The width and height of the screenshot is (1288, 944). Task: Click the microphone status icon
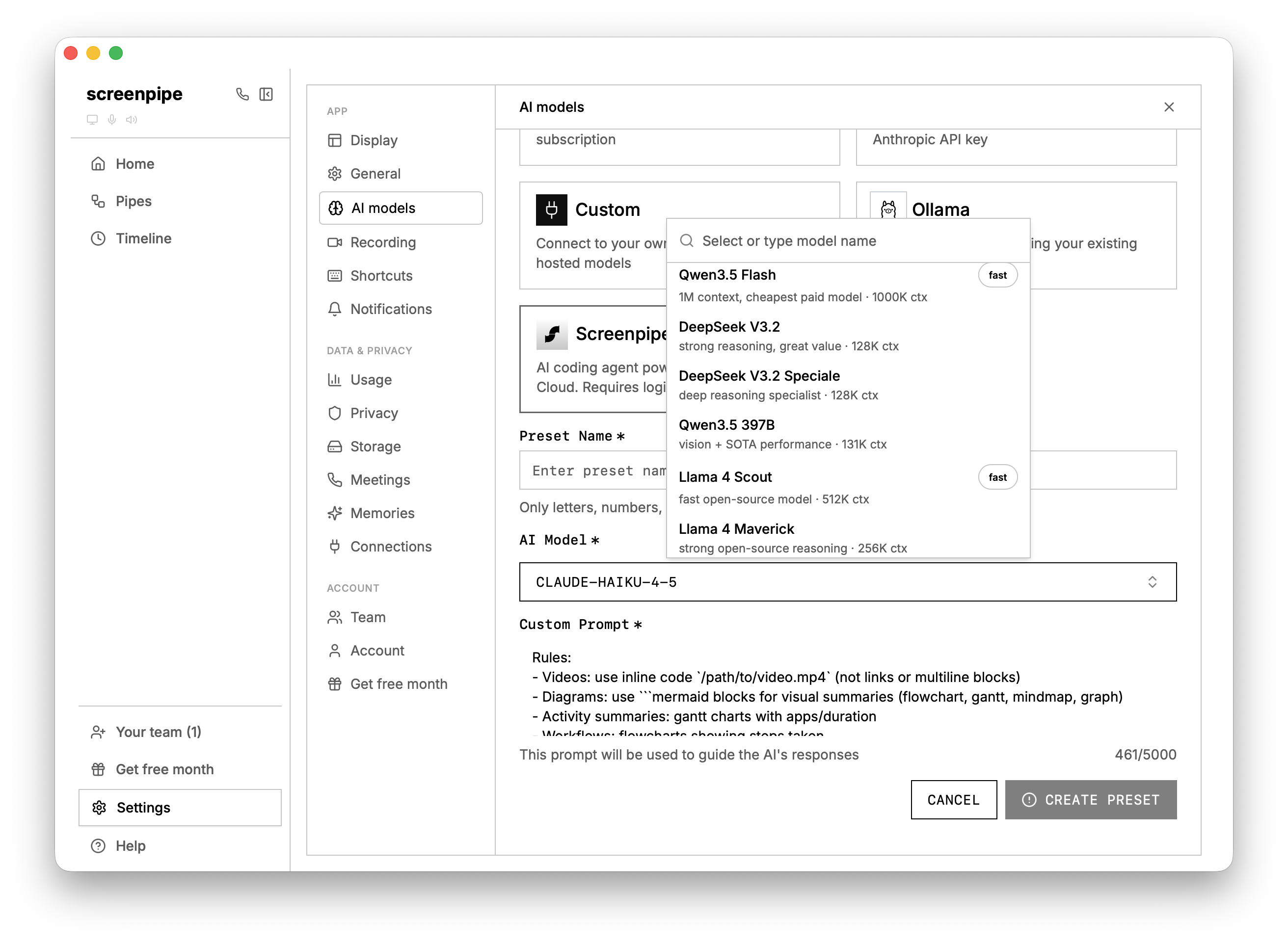point(112,119)
